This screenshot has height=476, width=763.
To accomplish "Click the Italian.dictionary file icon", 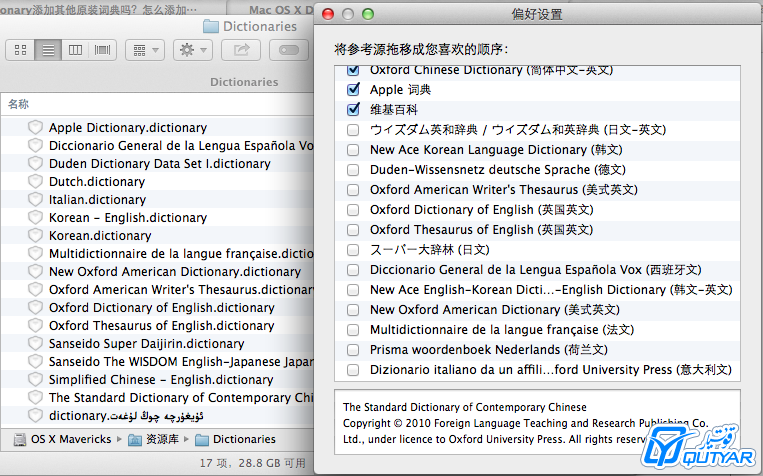I will click(35, 200).
